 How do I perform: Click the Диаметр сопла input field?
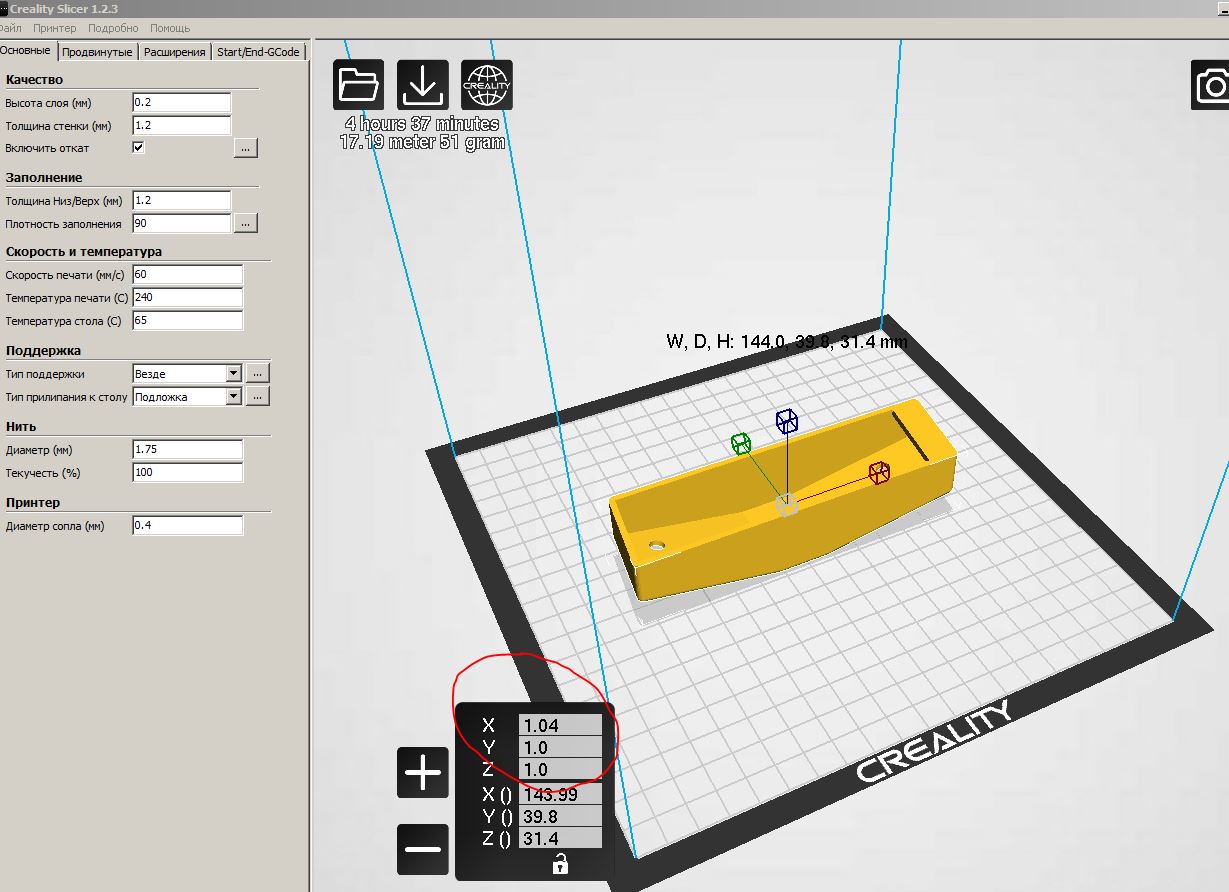[187, 525]
